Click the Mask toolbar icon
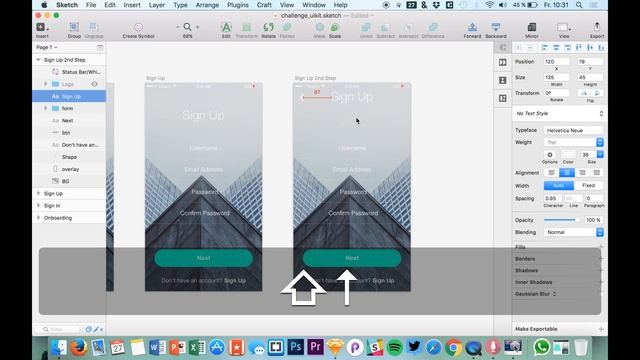The height and width of the screenshot is (360, 640). (320, 27)
